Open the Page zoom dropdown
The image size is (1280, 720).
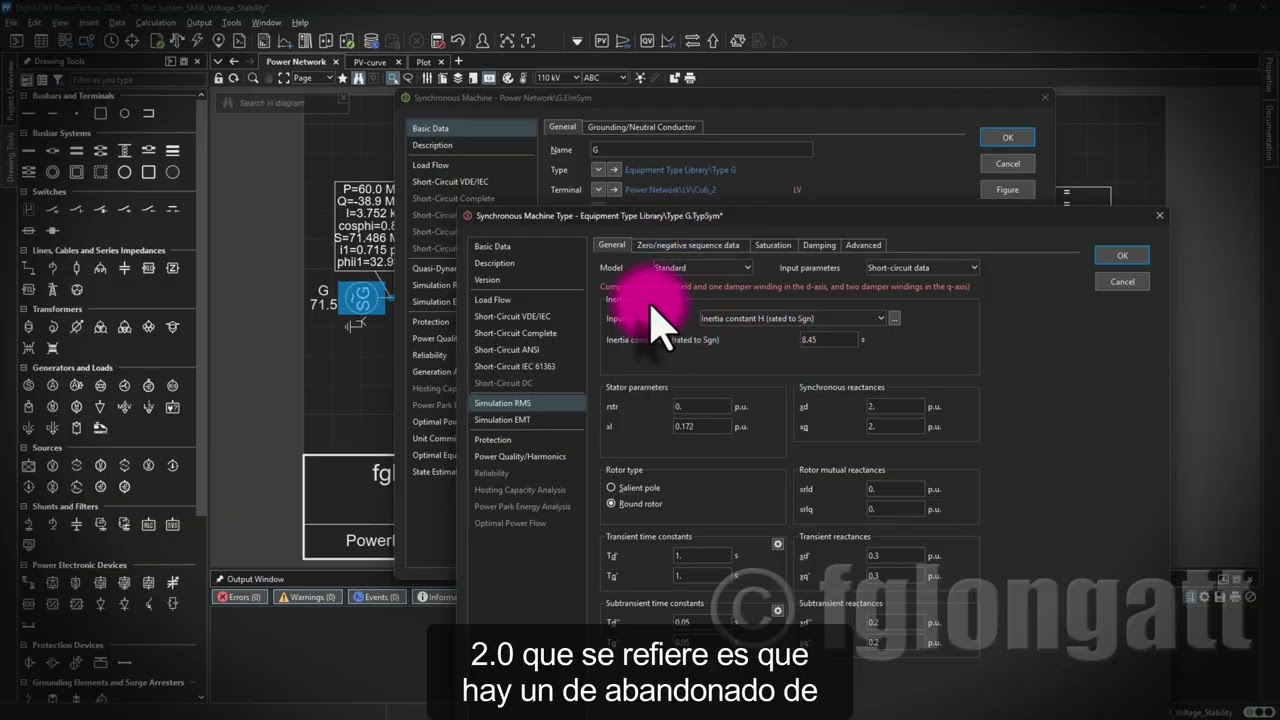tap(312, 78)
